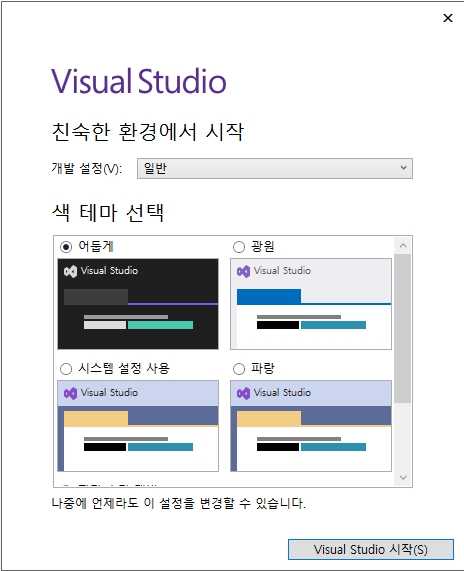Close the Visual Studio setup dialog
The width and height of the screenshot is (464, 571).
448,18
